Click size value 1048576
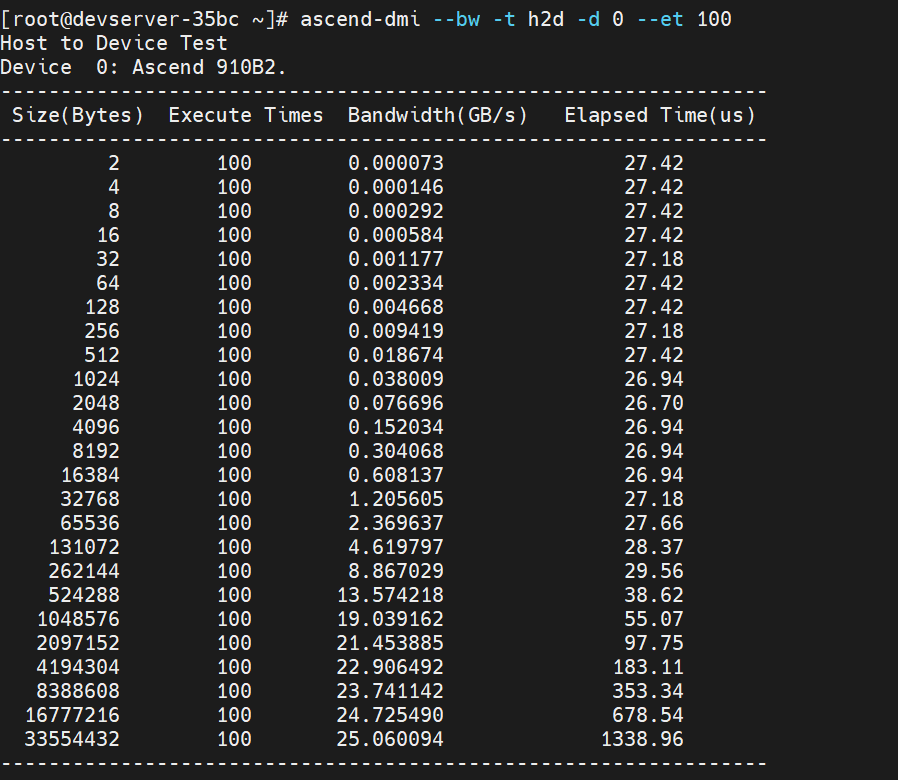The image size is (898, 780). click(78, 620)
